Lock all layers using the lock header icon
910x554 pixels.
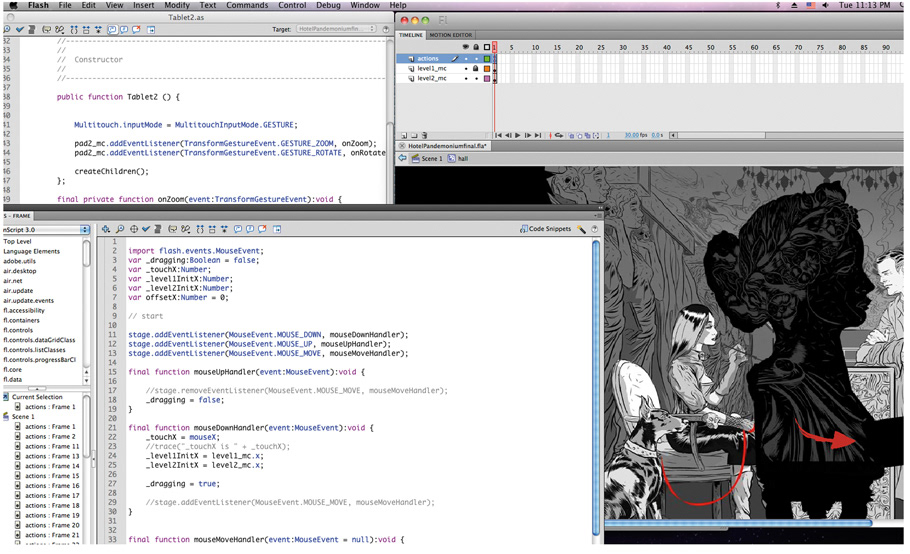click(x=476, y=47)
